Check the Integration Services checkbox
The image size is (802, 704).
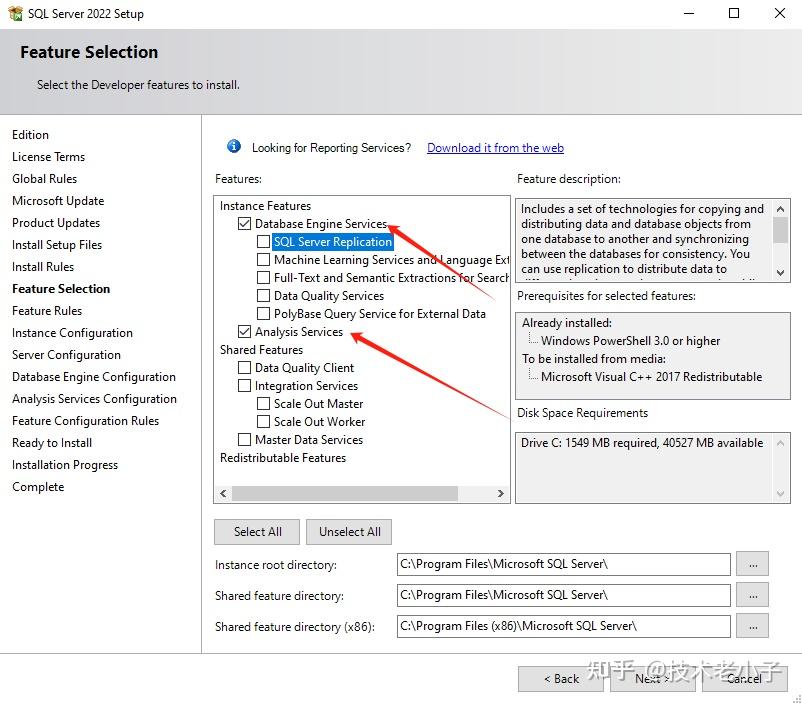point(245,386)
